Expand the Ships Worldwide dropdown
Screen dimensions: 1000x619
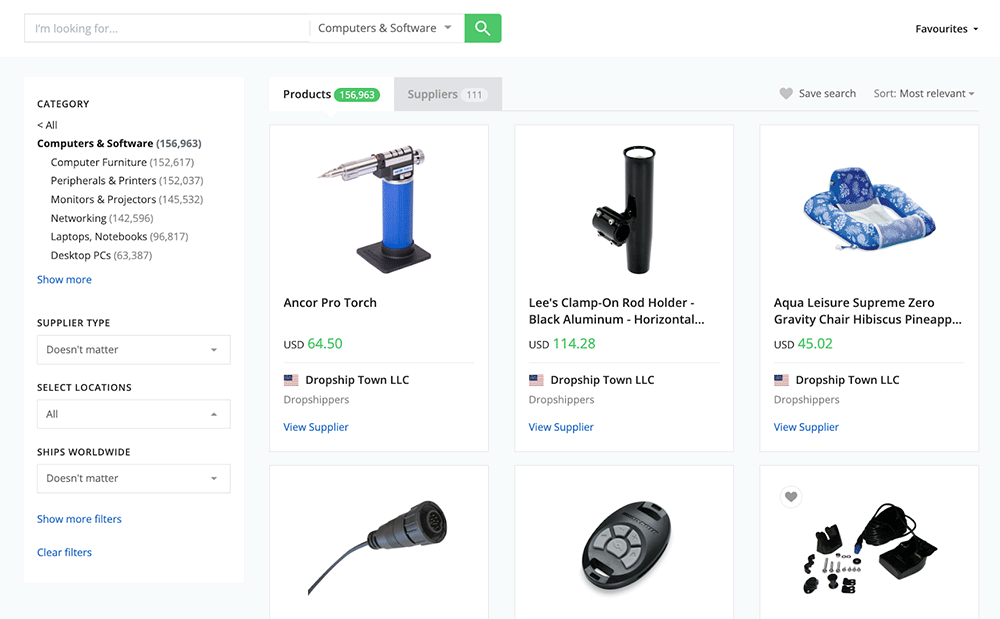click(133, 478)
